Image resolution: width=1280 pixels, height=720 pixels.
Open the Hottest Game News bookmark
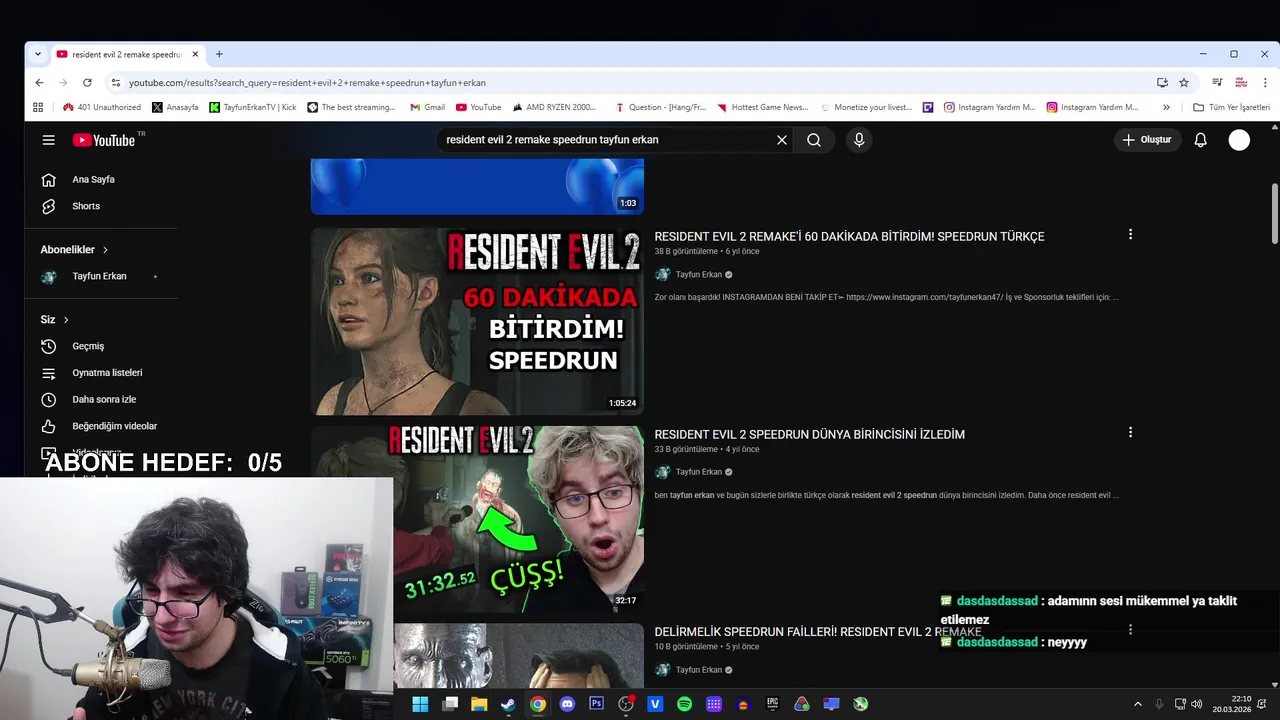761,107
